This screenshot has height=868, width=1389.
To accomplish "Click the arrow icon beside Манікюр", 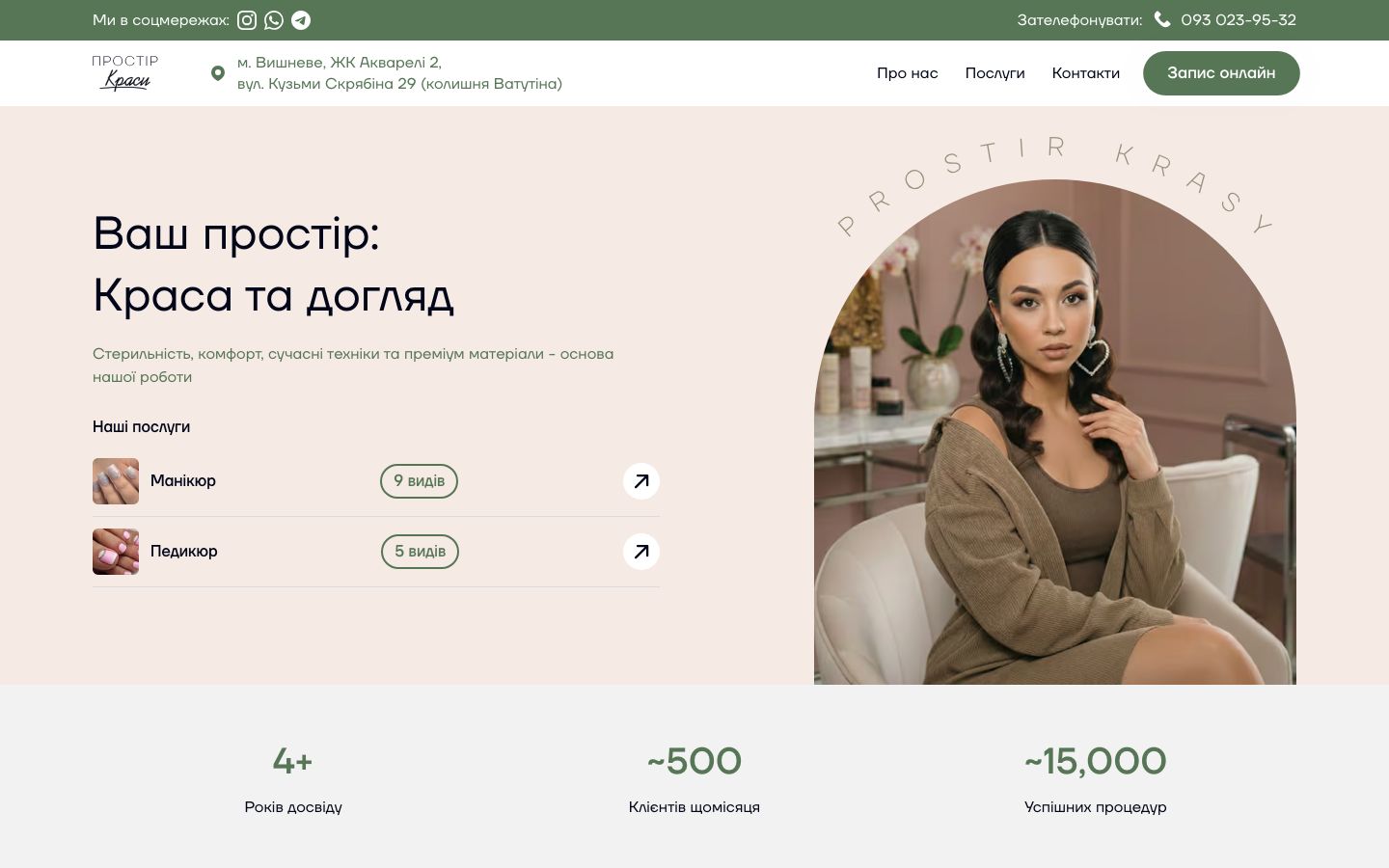I will tap(641, 481).
